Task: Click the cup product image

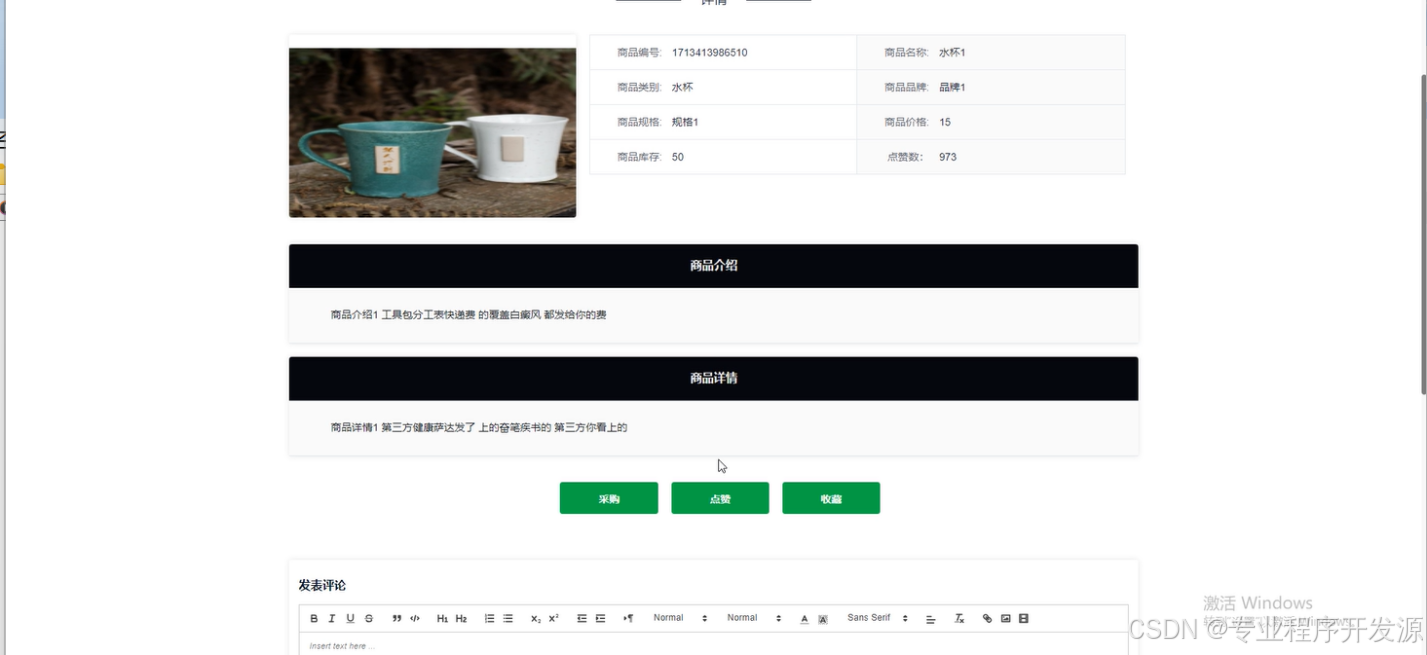Action: pos(433,132)
